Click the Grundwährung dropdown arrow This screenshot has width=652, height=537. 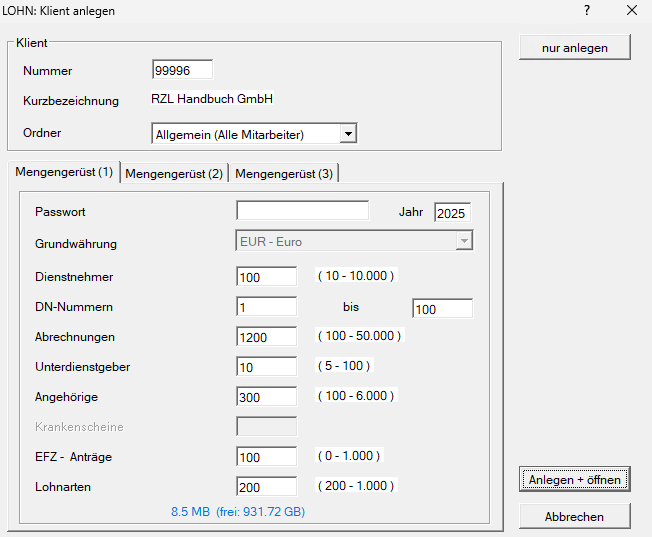(x=463, y=241)
